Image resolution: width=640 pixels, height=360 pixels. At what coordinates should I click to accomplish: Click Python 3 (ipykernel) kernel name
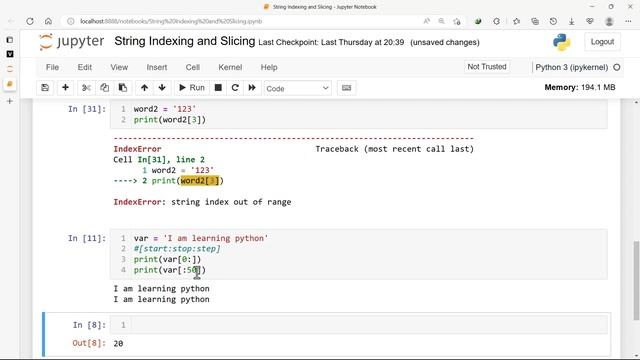click(571, 67)
